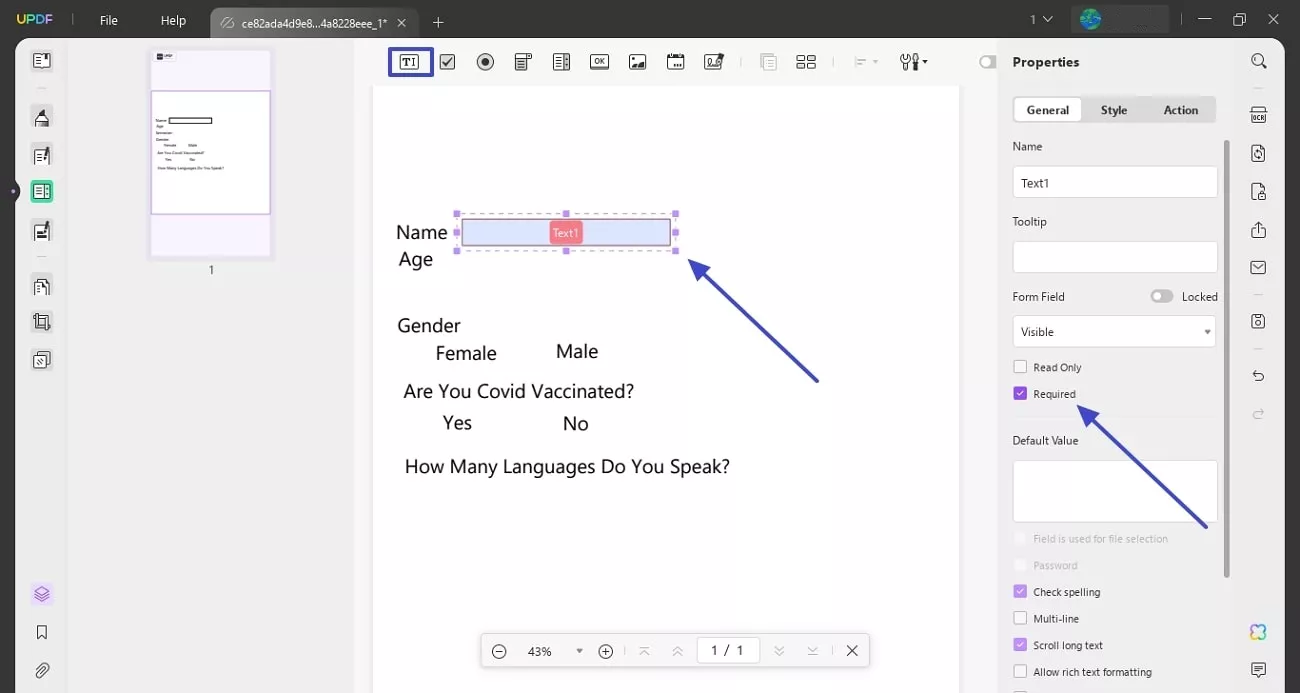Click the page number field 1 / 1

(x=728, y=650)
